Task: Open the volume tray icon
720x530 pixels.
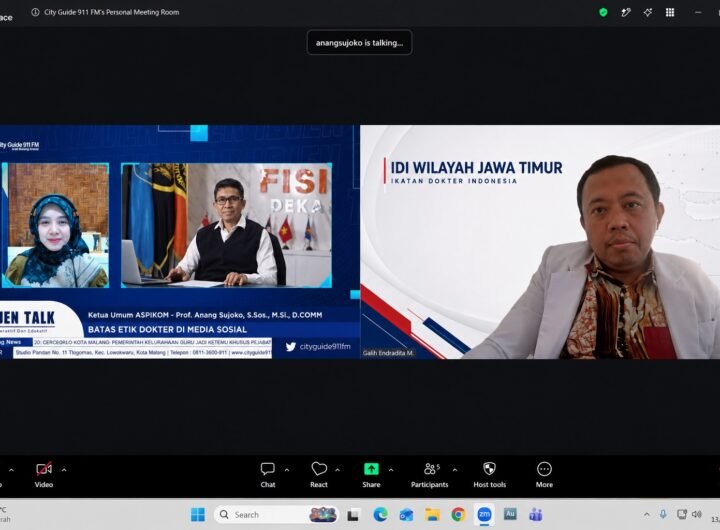Action: (697, 514)
